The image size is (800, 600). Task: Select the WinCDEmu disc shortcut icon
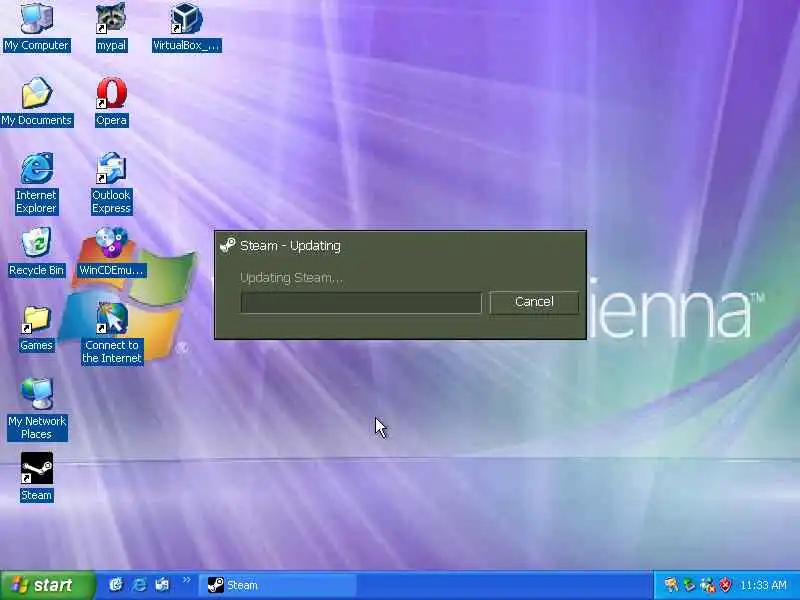[x=112, y=243]
